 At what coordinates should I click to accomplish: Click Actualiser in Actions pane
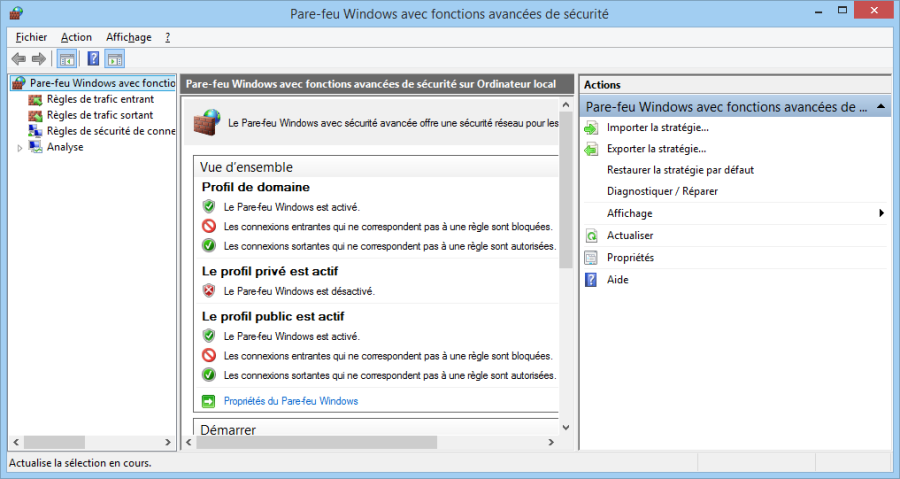[630, 236]
